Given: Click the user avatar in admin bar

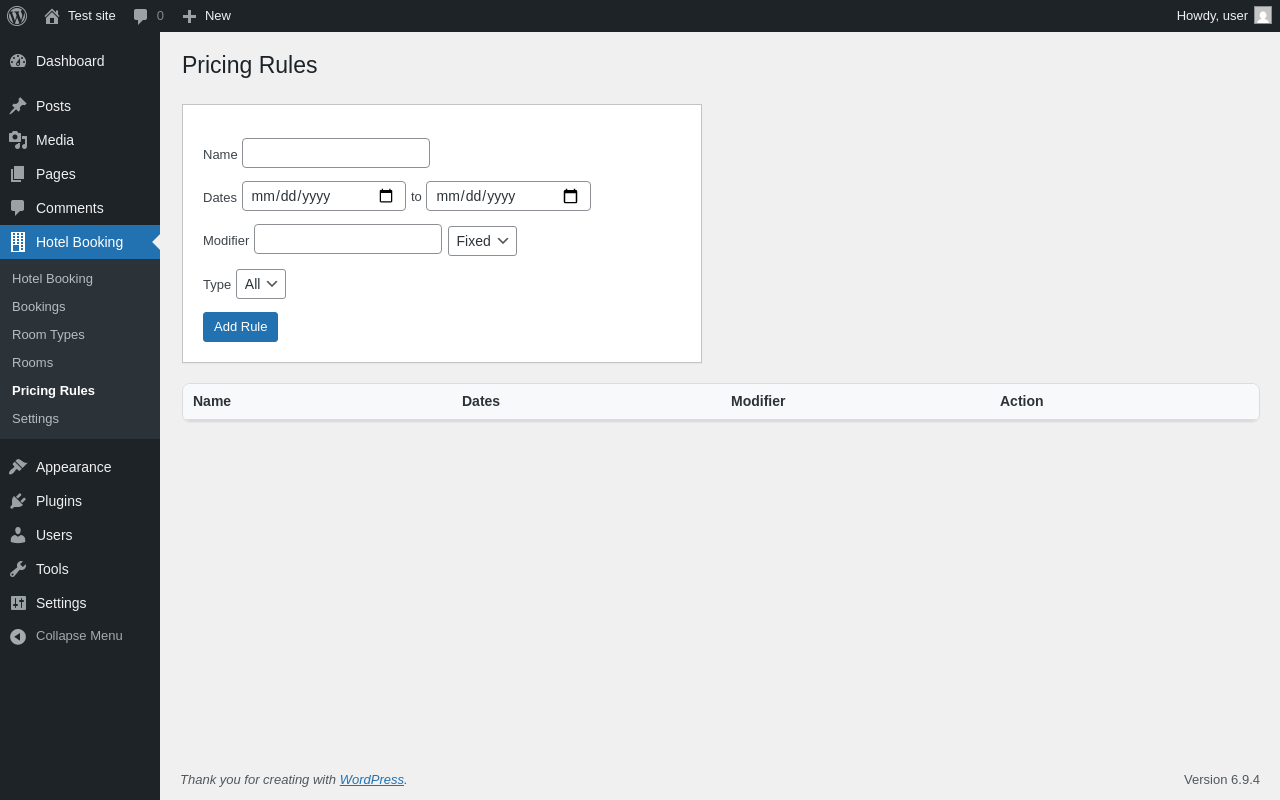Looking at the screenshot, I should 1263,15.
